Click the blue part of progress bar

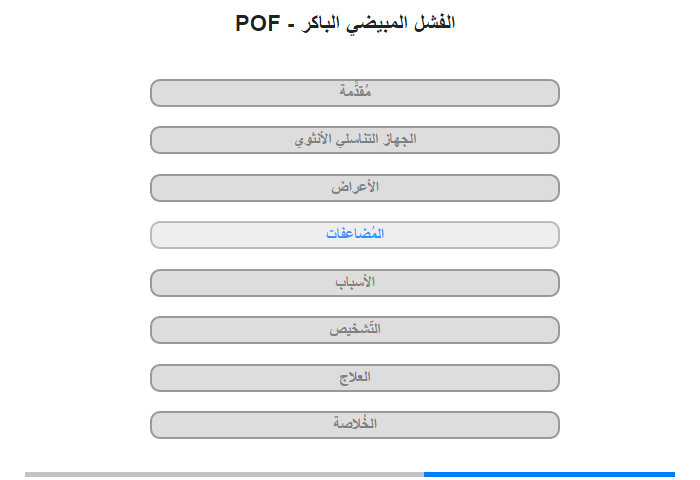pyautogui.click(x=549, y=474)
